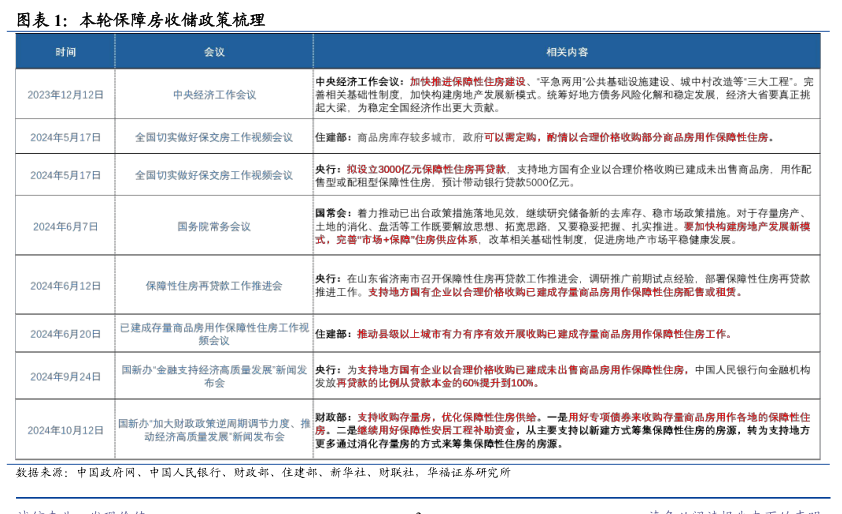
Task: Click the content cell starting '央行: 为支持地方国有企业'
Action: pos(567,376)
